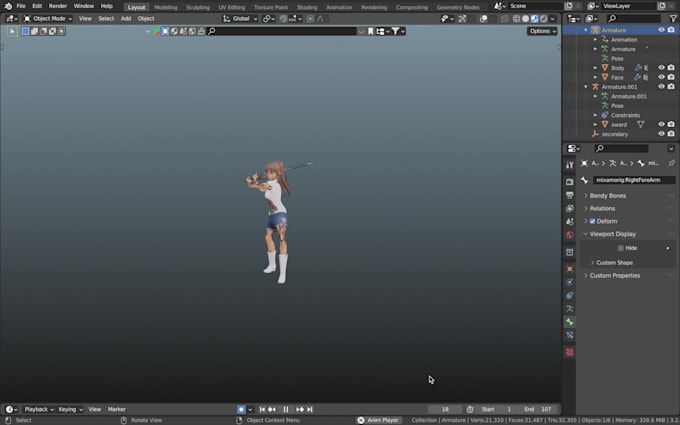Hide Armature in viewport via eye icon
The width and height of the screenshot is (680, 425).
(x=661, y=30)
